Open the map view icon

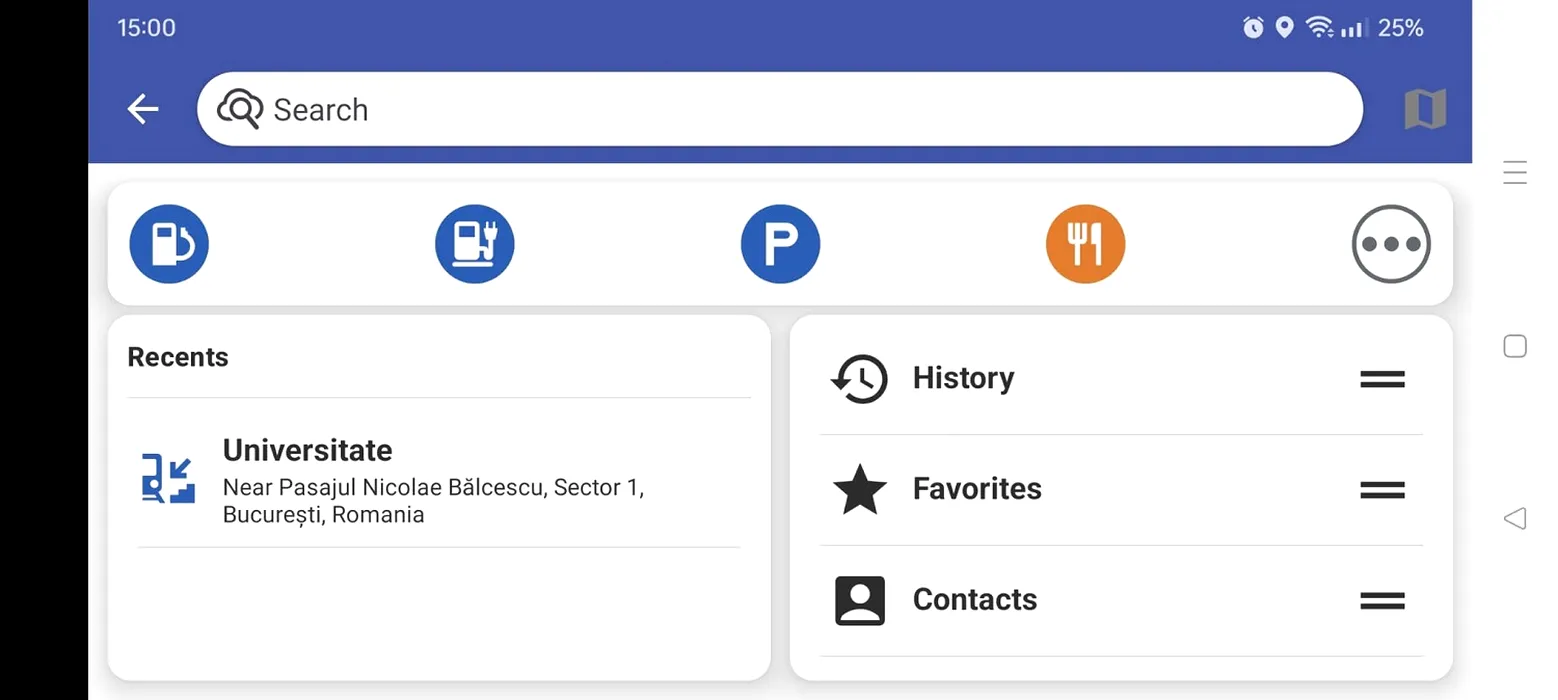1425,109
